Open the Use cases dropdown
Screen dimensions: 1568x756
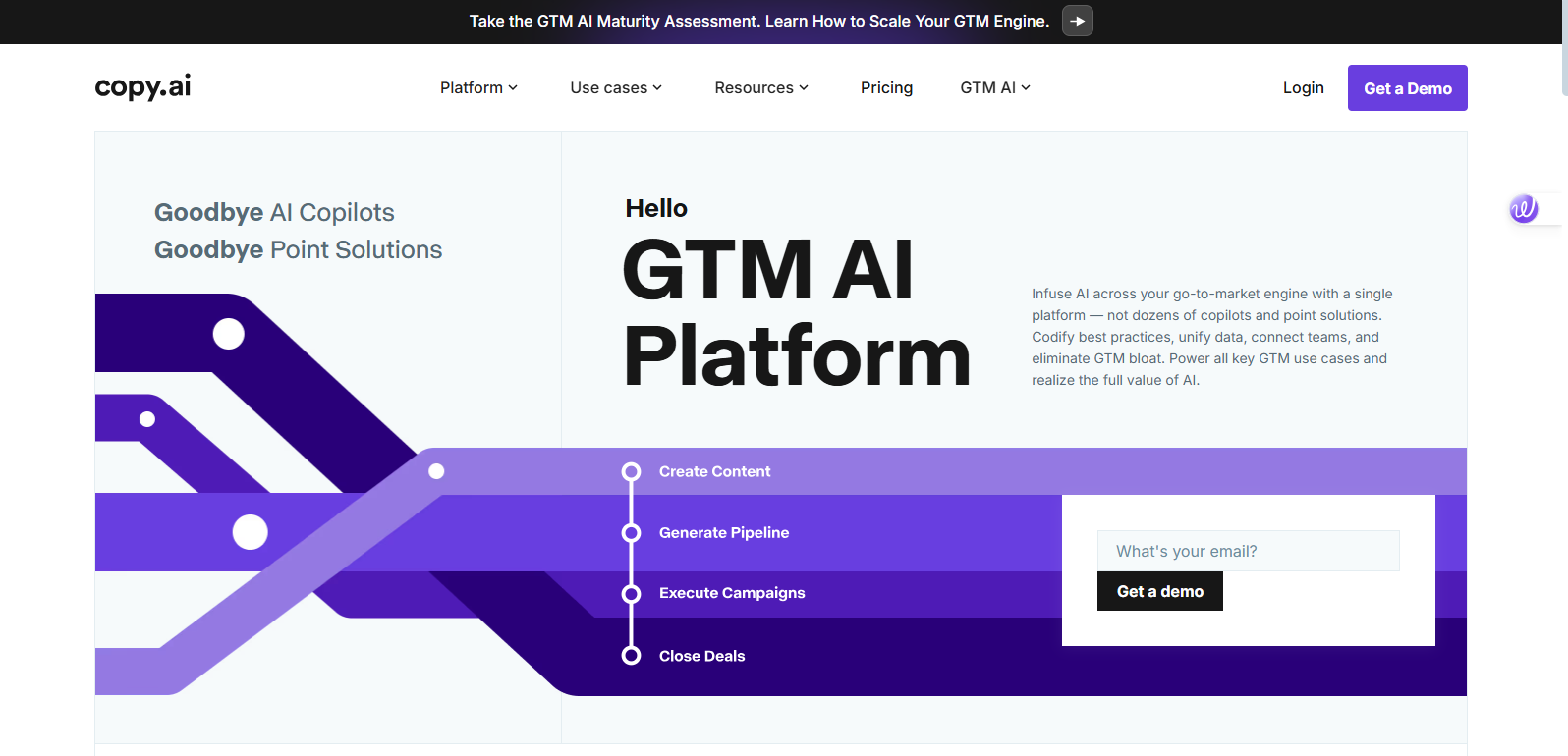click(x=616, y=88)
